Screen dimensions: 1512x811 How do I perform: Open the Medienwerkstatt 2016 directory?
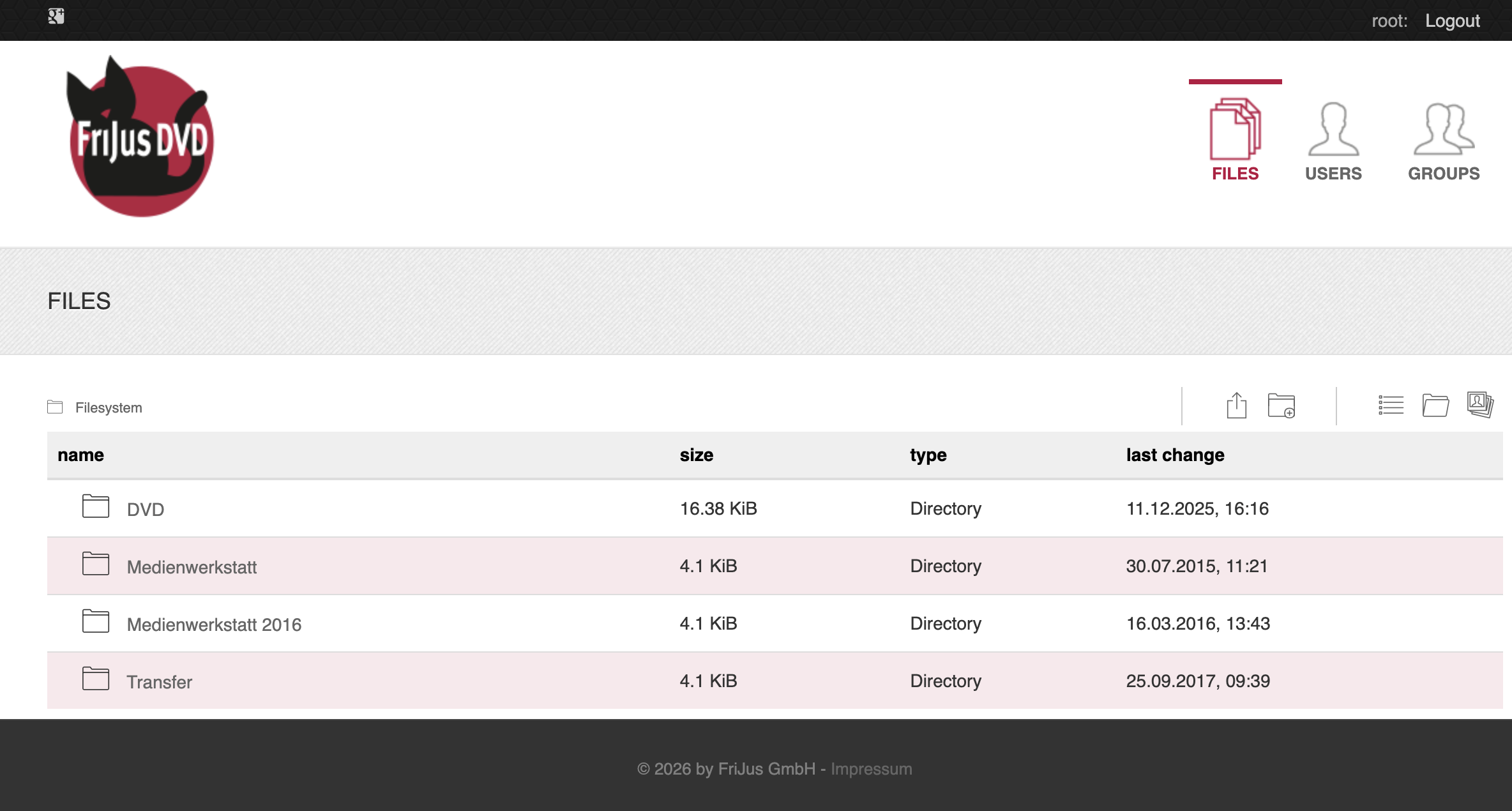coord(215,624)
